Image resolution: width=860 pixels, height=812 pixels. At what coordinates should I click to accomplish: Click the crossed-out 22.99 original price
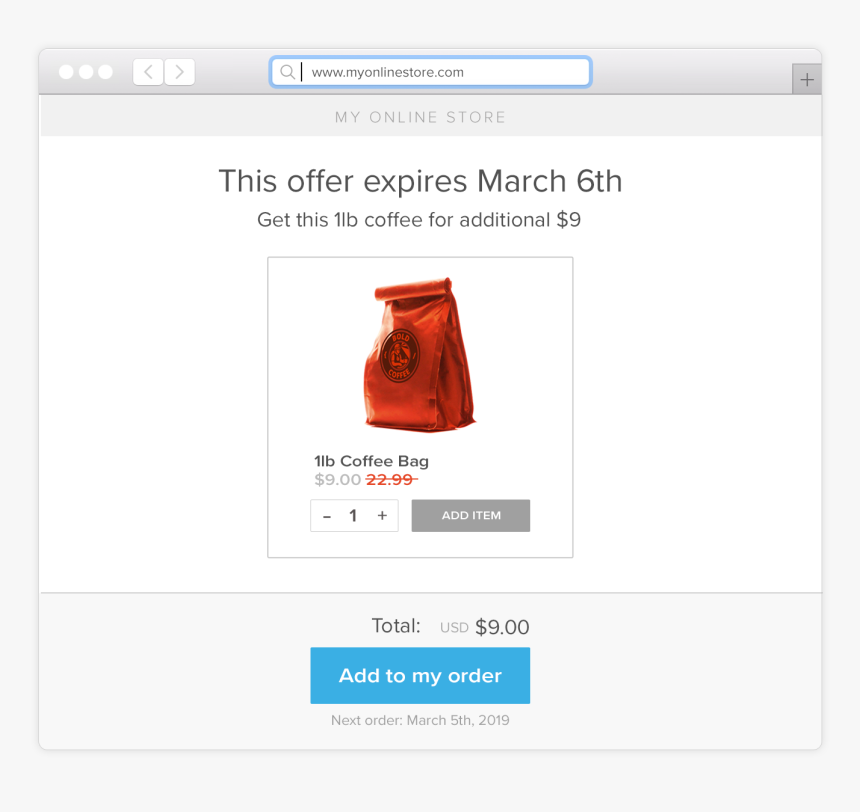[391, 480]
